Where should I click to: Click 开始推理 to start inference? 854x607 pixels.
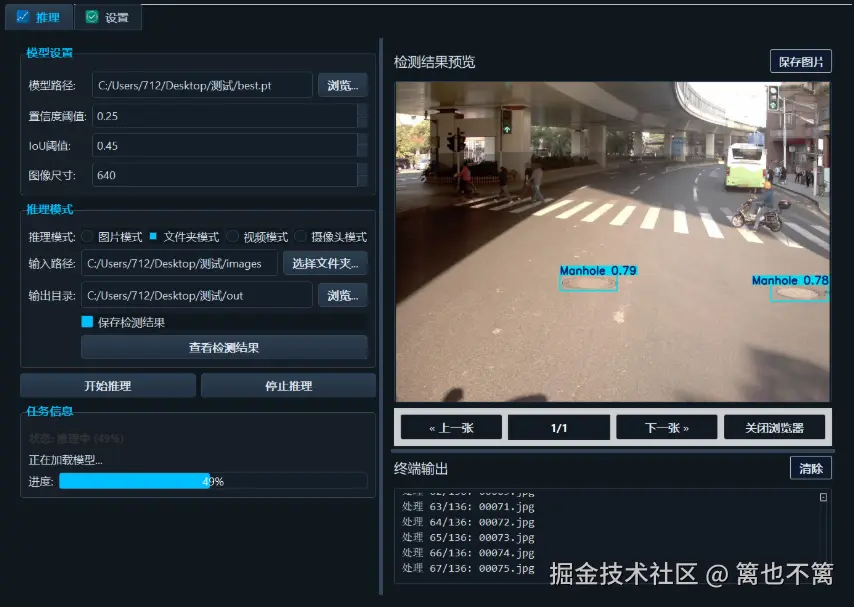(107, 385)
